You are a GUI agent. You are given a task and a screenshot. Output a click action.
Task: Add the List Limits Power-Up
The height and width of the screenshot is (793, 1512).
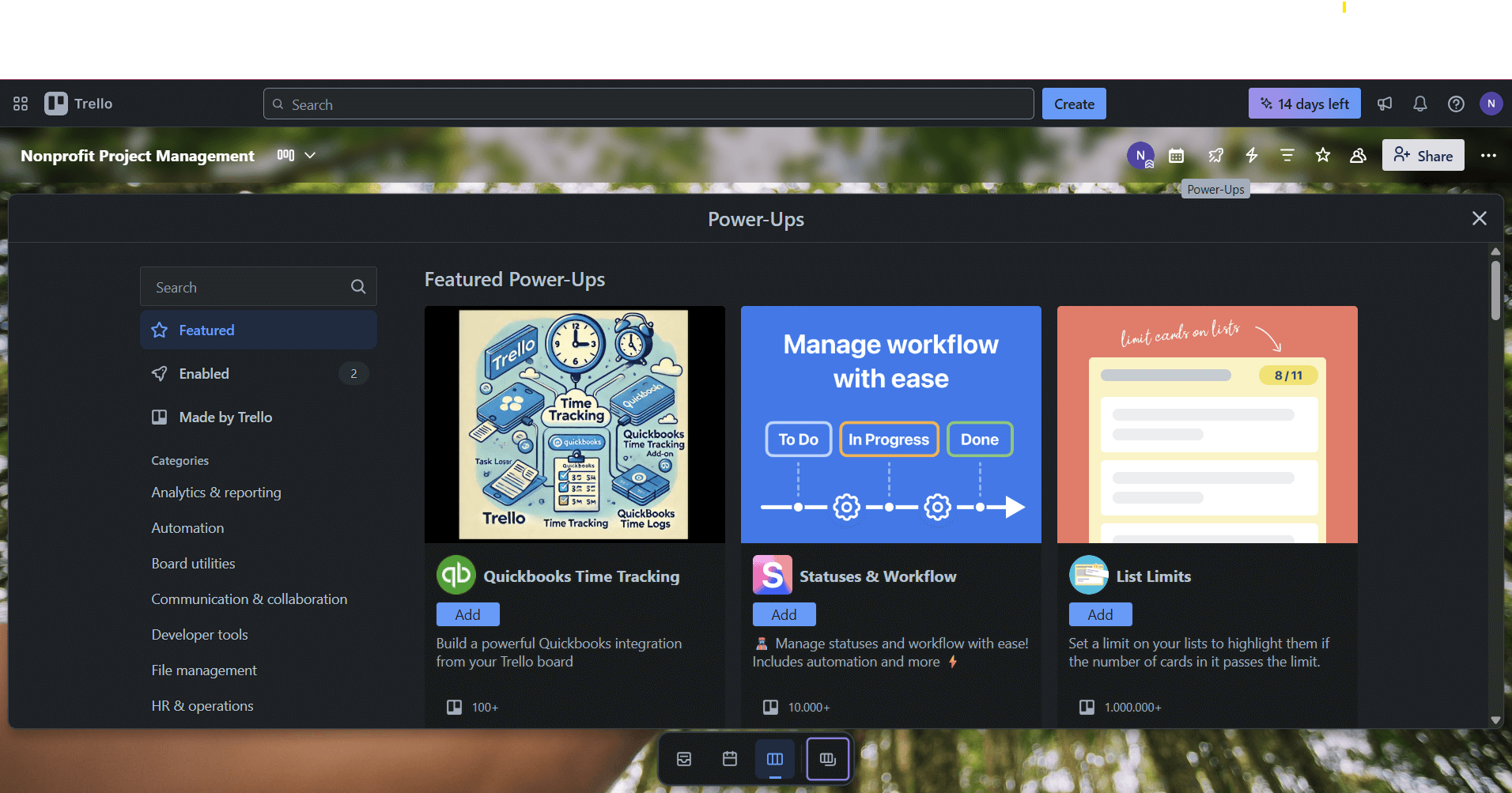tap(1100, 614)
